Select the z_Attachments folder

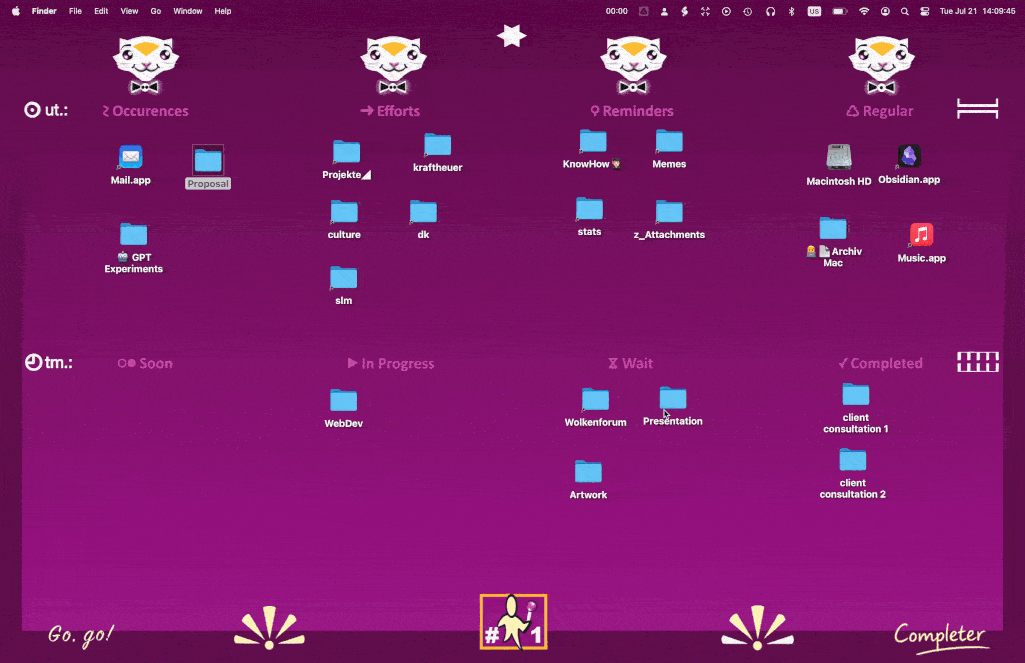669,212
